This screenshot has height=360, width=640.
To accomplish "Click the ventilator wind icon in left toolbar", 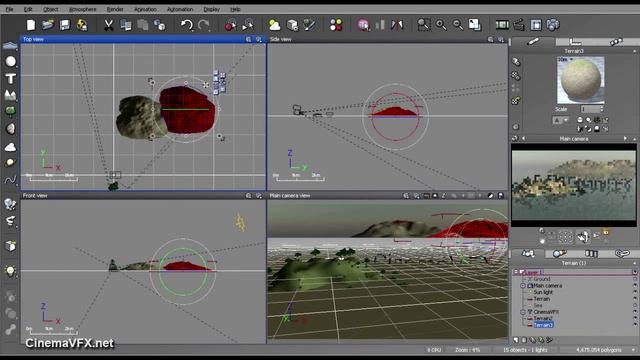I will (x=11, y=221).
